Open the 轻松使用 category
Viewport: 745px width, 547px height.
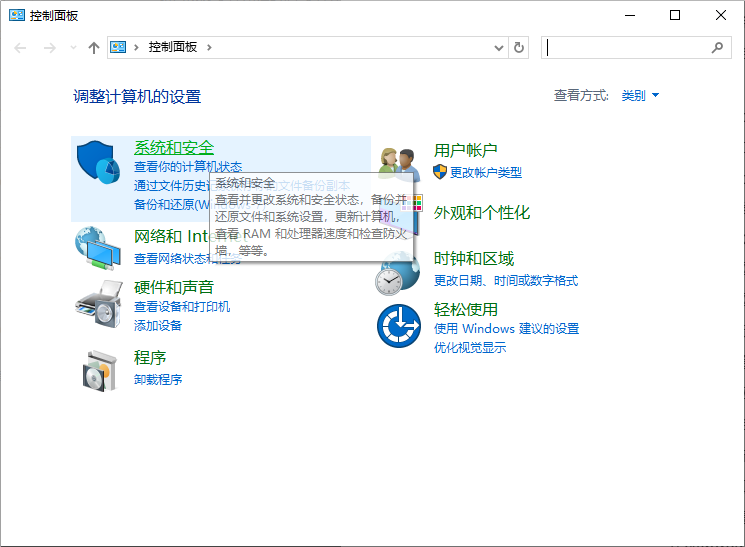(466, 309)
